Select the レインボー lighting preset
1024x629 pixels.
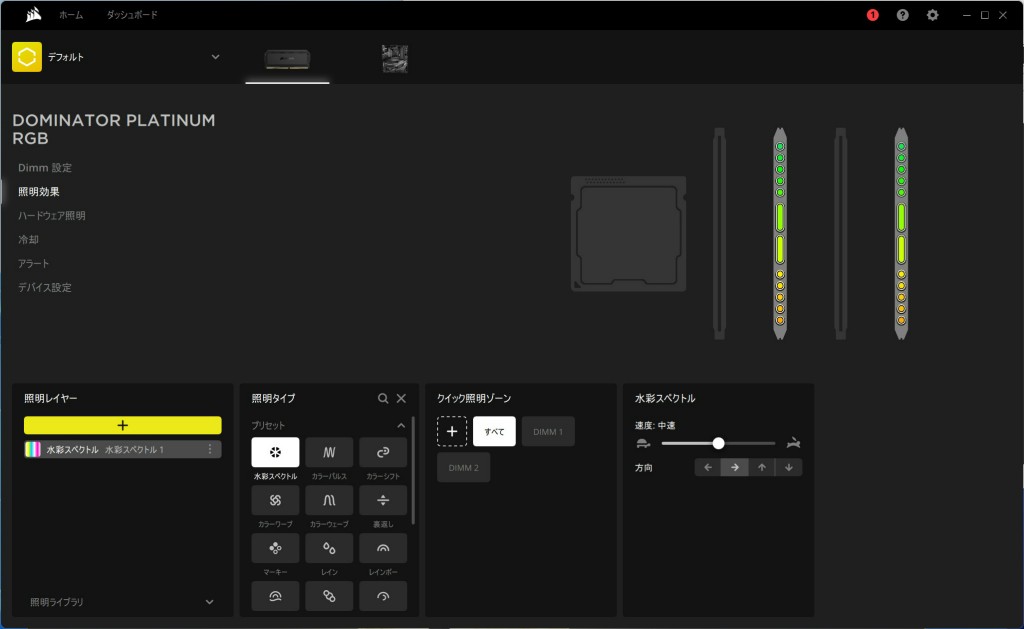pos(383,548)
